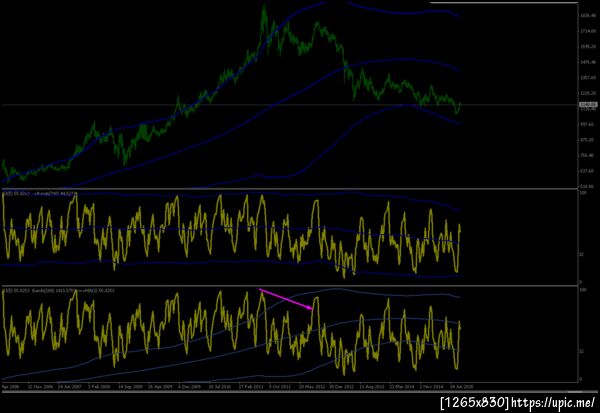600x413 pixels.
Task: Click the current price label on price scale
Action: [588, 104]
